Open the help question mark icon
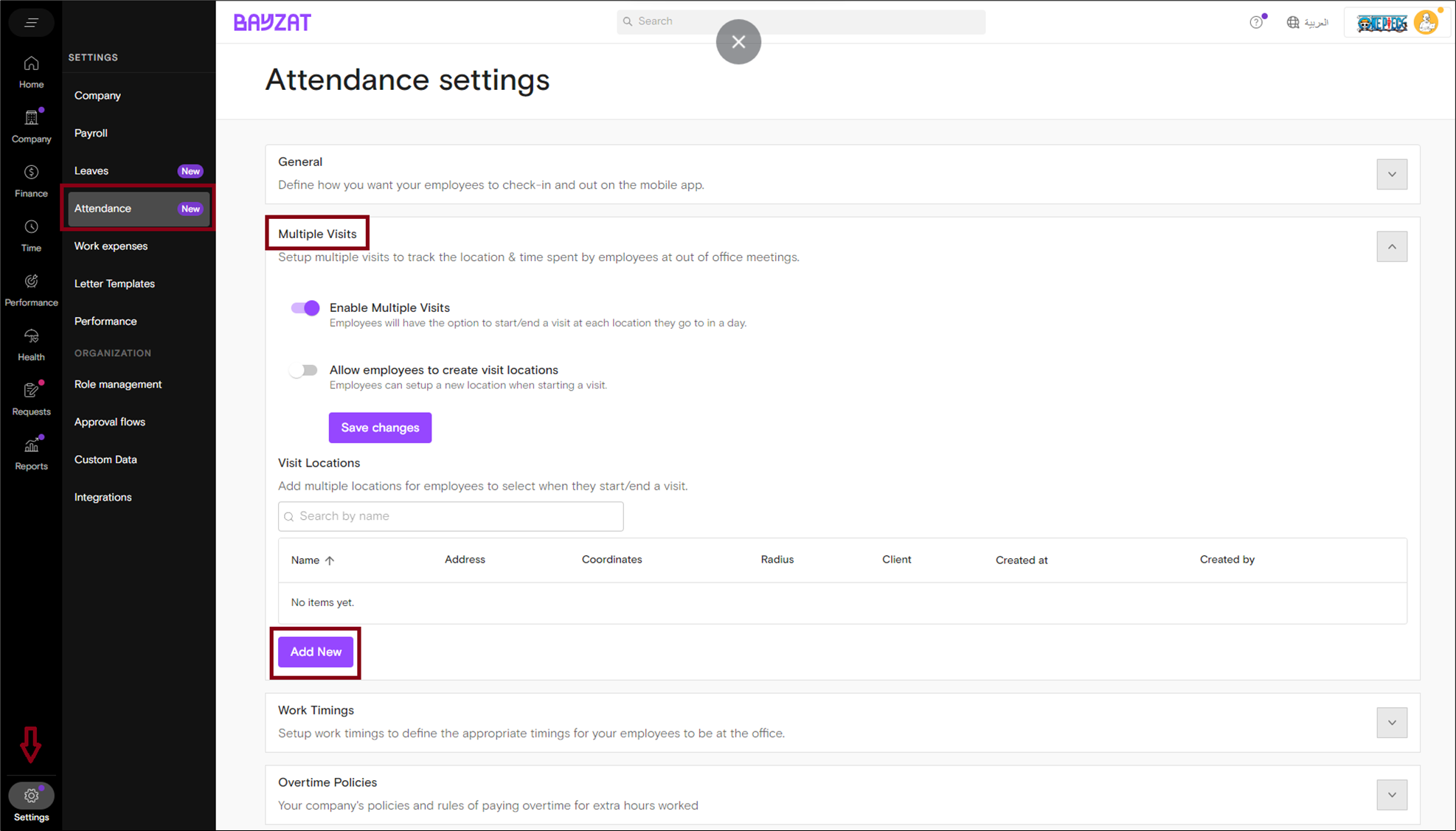The width and height of the screenshot is (1456, 831). click(x=1255, y=22)
